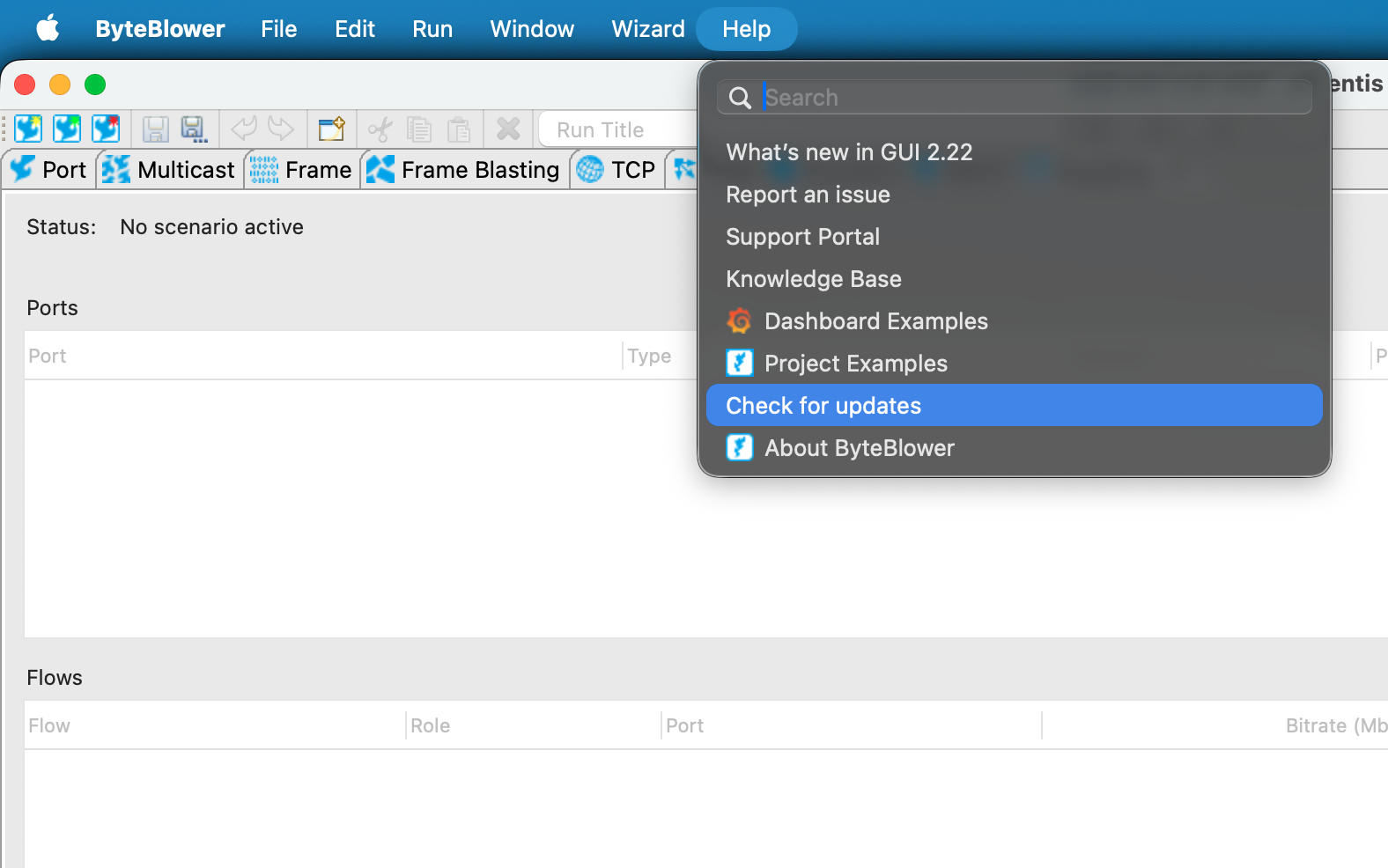Open the Wizard menu in menu bar
Image resolution: width=1388 pixels, height=868 pixels.
coord(647,29)
